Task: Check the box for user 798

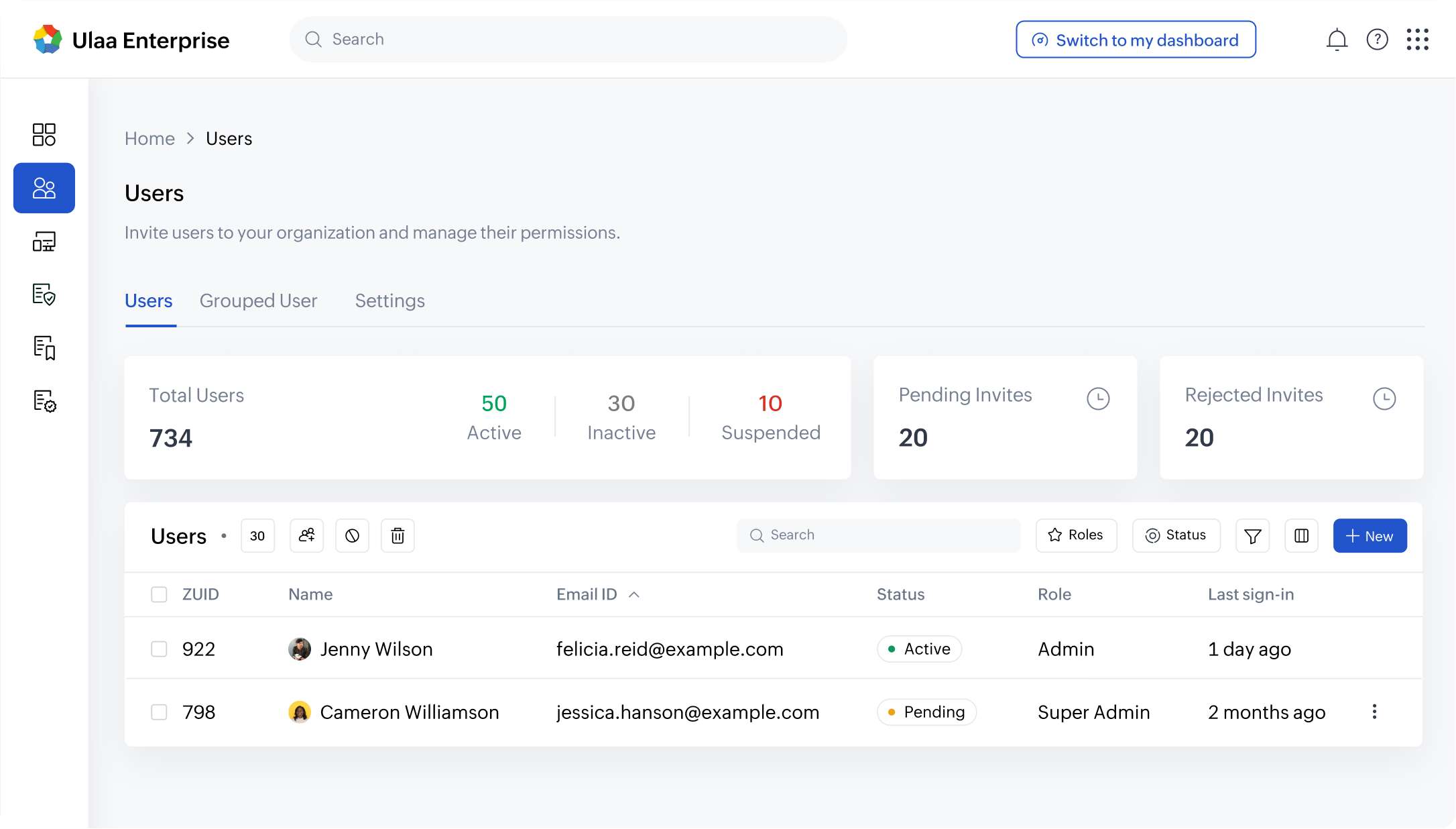Action: click(159, 712)
